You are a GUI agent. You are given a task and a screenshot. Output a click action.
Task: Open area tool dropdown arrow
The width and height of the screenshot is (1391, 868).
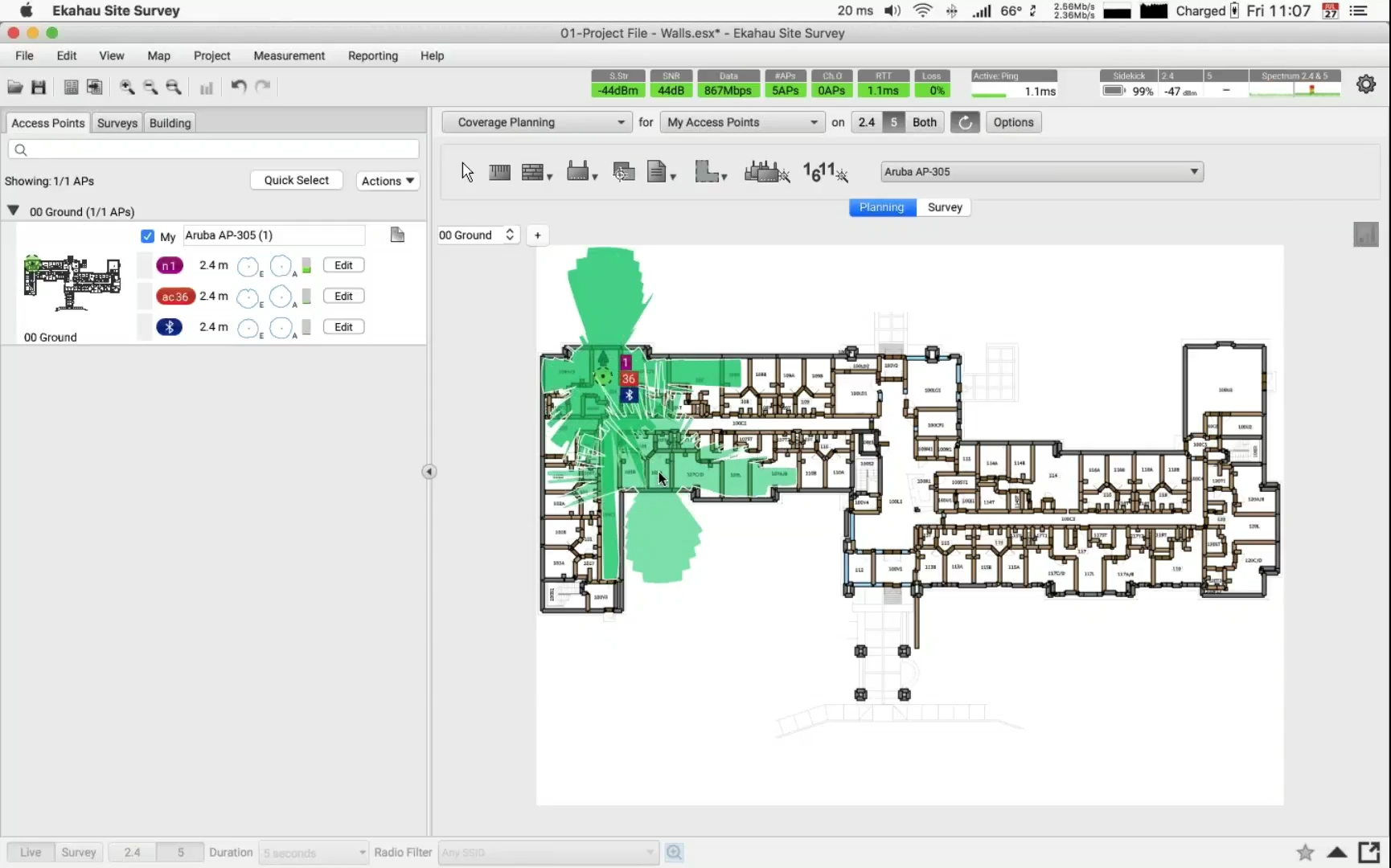(x=724, y=177)
